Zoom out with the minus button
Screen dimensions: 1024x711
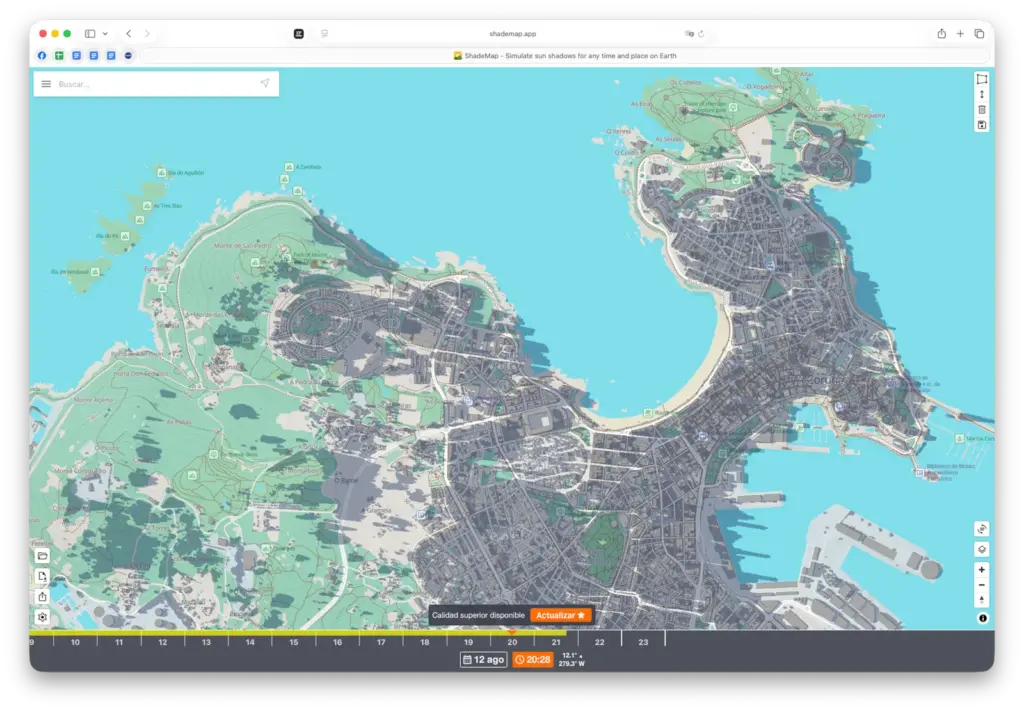click(x=982, y=585)
